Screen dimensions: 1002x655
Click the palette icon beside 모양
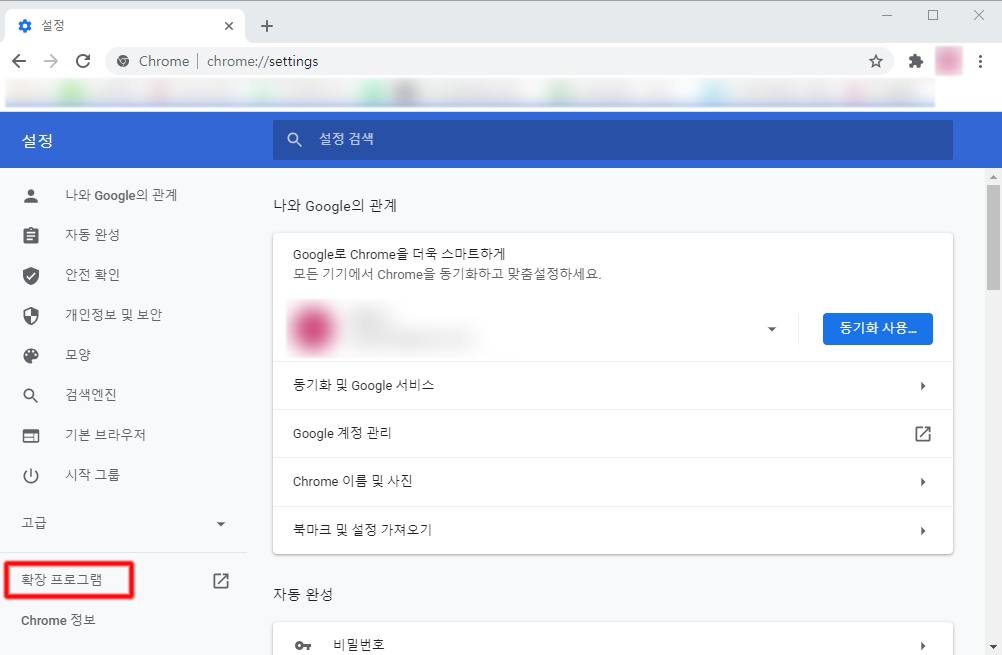point(31,355)
